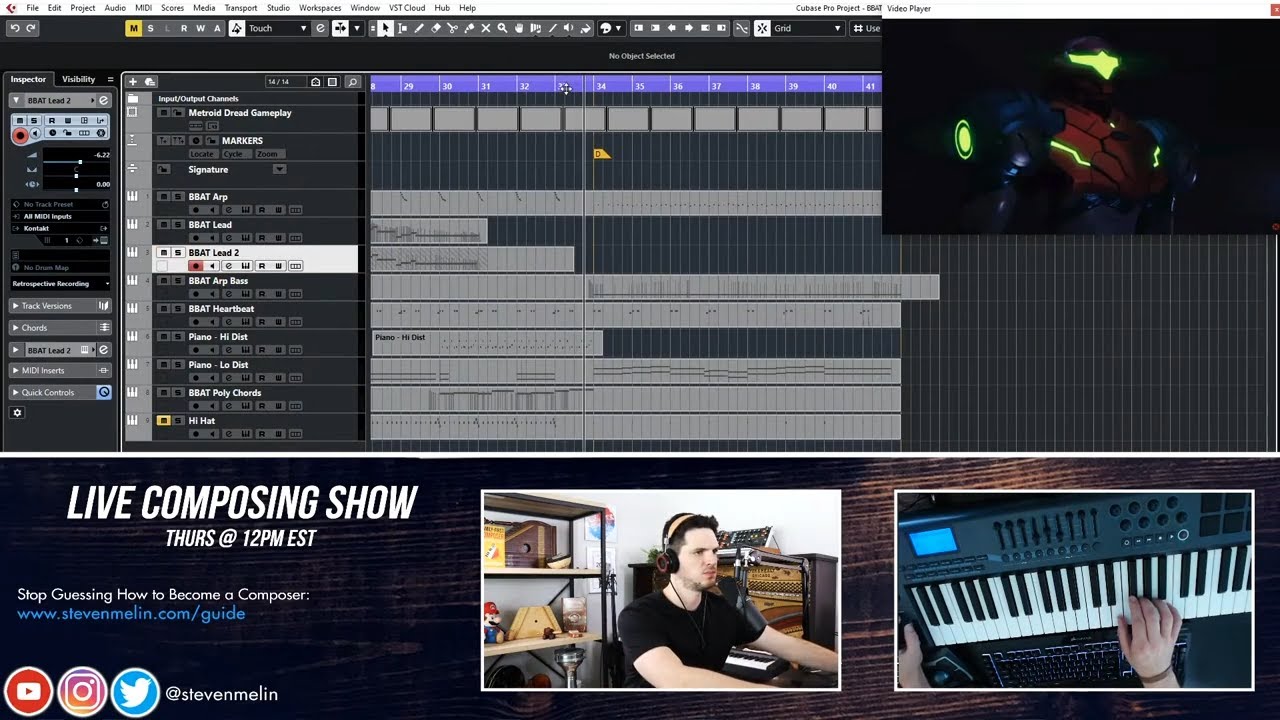
Task: Select the Mute X tool
Action: coord(486,28)
